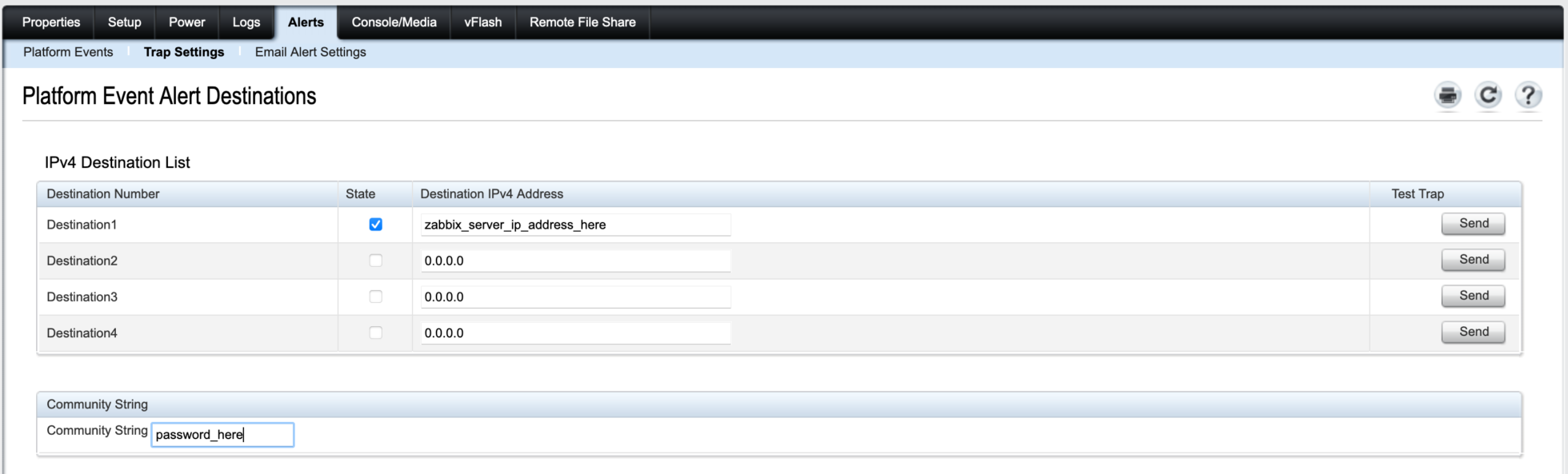Enable the Destination3 state checkbox

375,297
